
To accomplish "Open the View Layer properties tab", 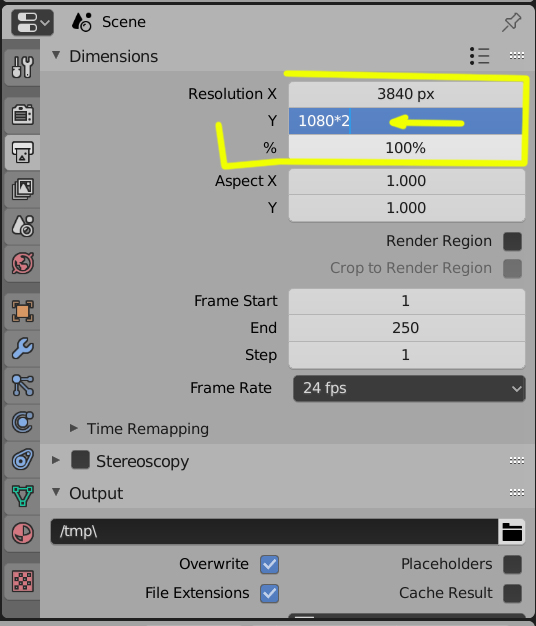I will tap(22, 189).
